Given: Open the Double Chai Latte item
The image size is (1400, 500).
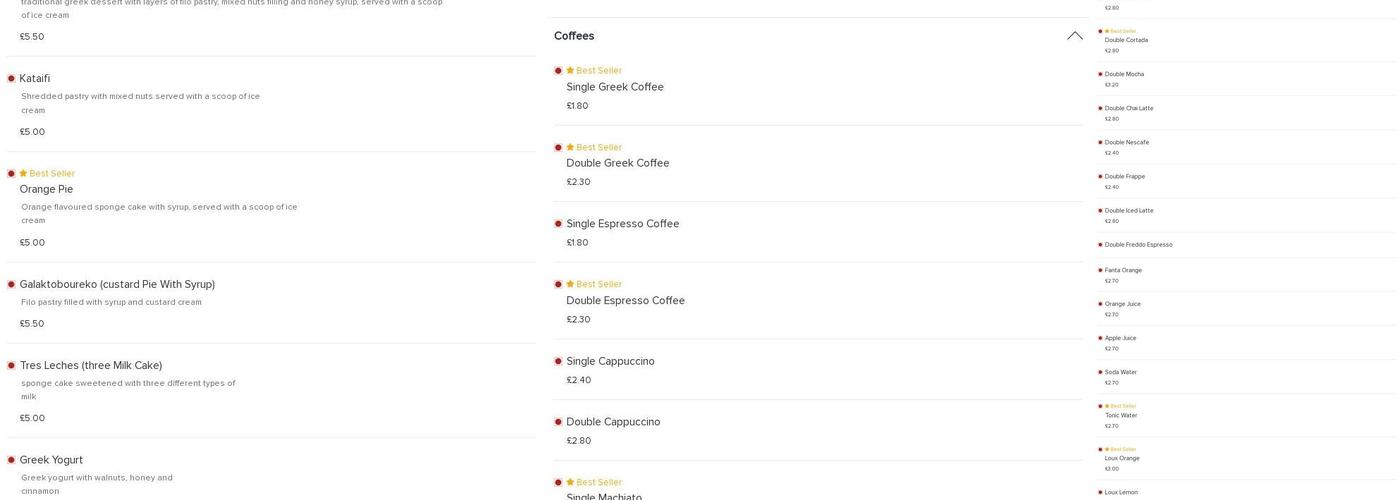Looking at the screenshot, I should pos(1128,108).
